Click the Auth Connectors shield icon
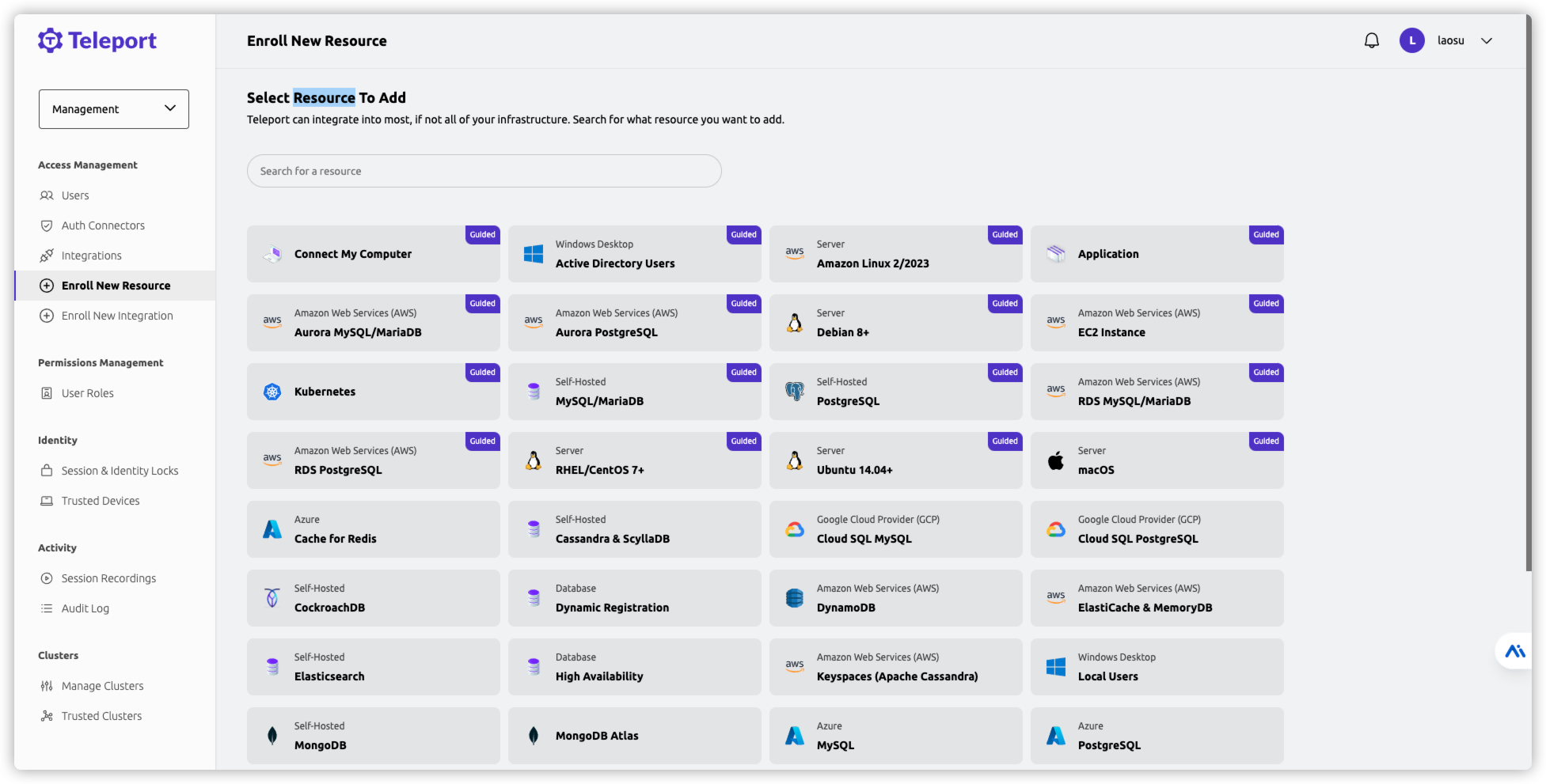The width and height of the screenshot is (1546, 784). pyautogui.click(x=47, y=225)
